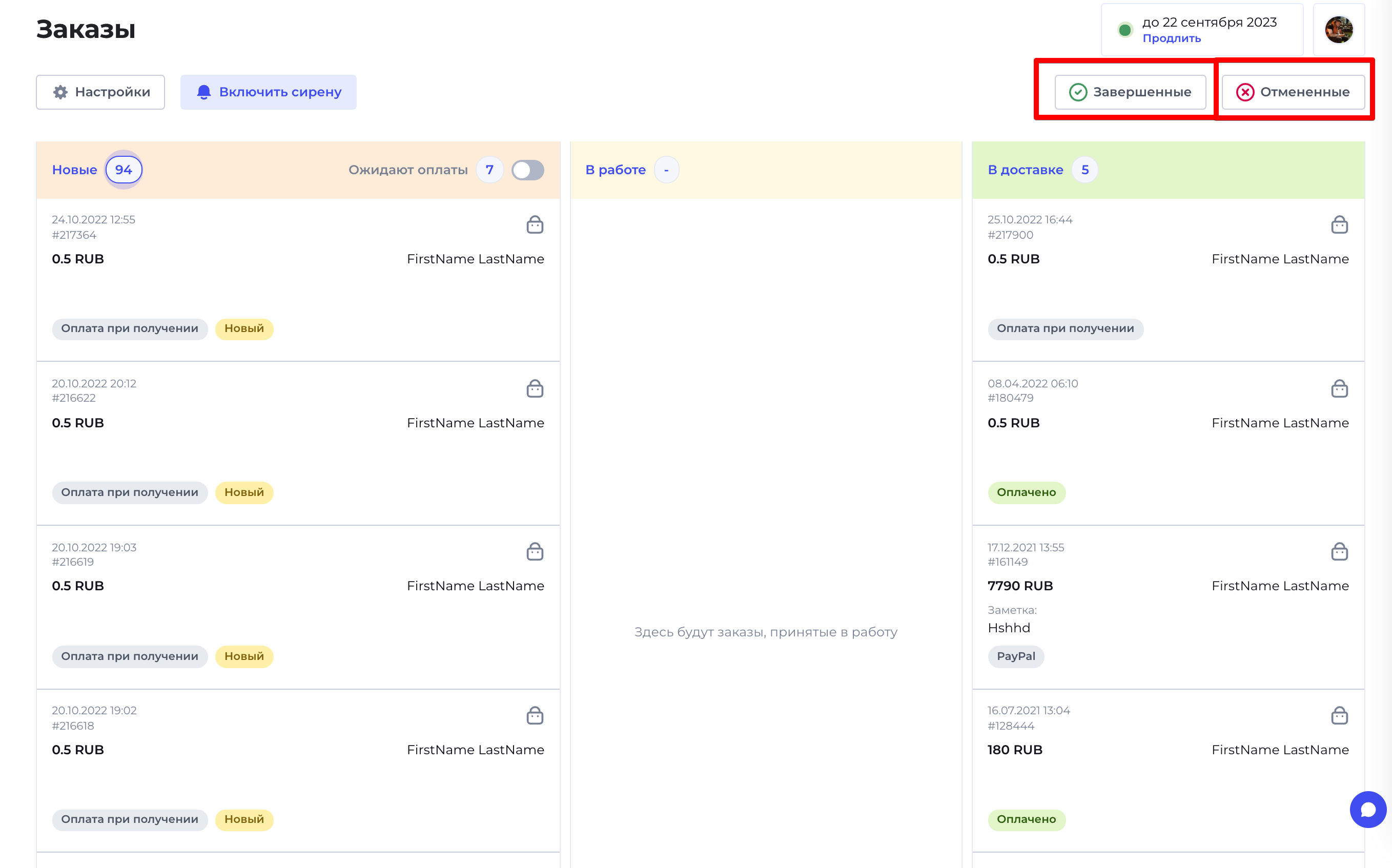Select the В работе column header
The width and height of the screenshot is (1392, 868).
[x=616, y=170]
